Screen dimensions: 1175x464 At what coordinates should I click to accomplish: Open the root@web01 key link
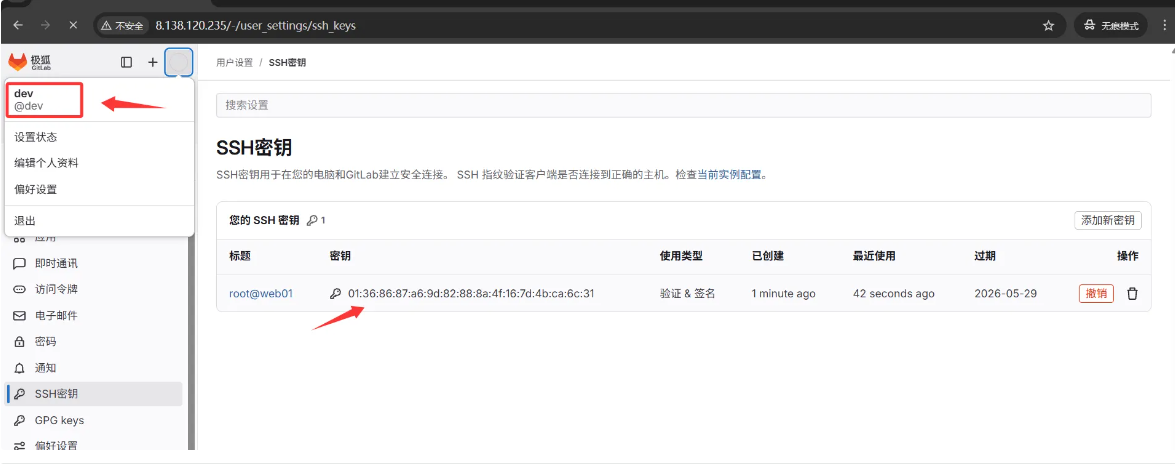261,294
